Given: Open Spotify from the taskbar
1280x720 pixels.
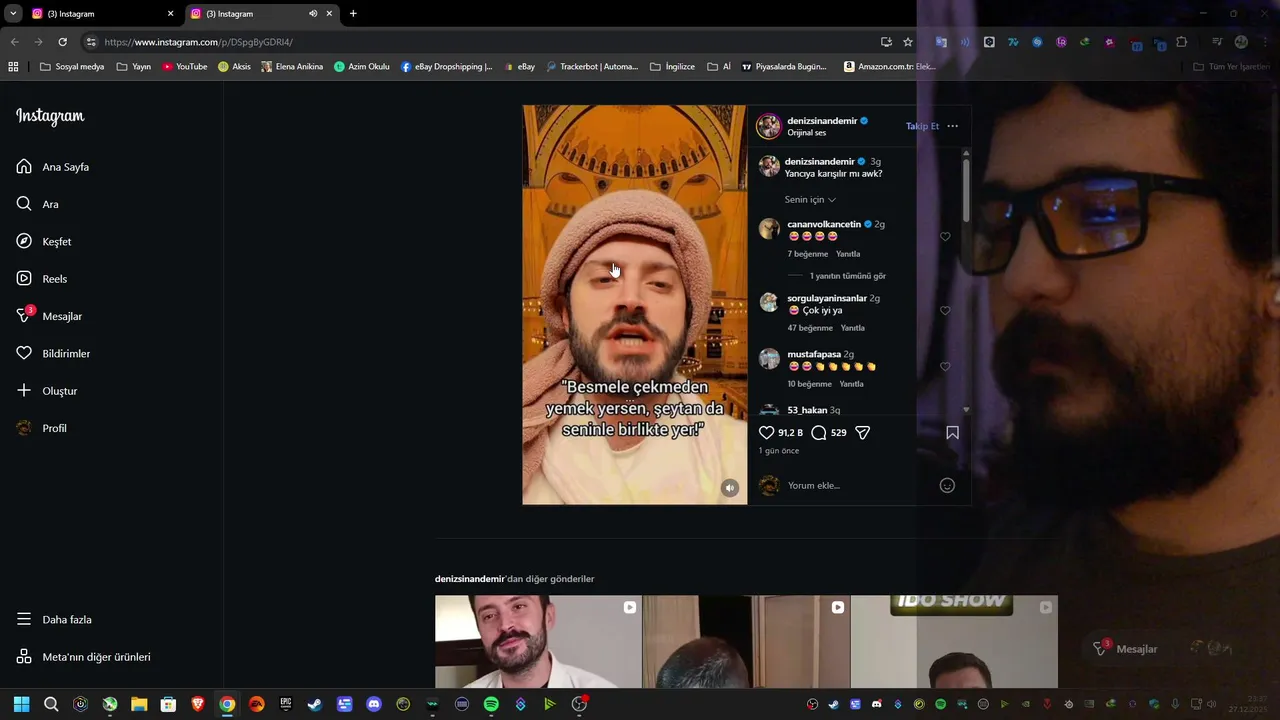Looking at the screenshot, I should point(491,704).
